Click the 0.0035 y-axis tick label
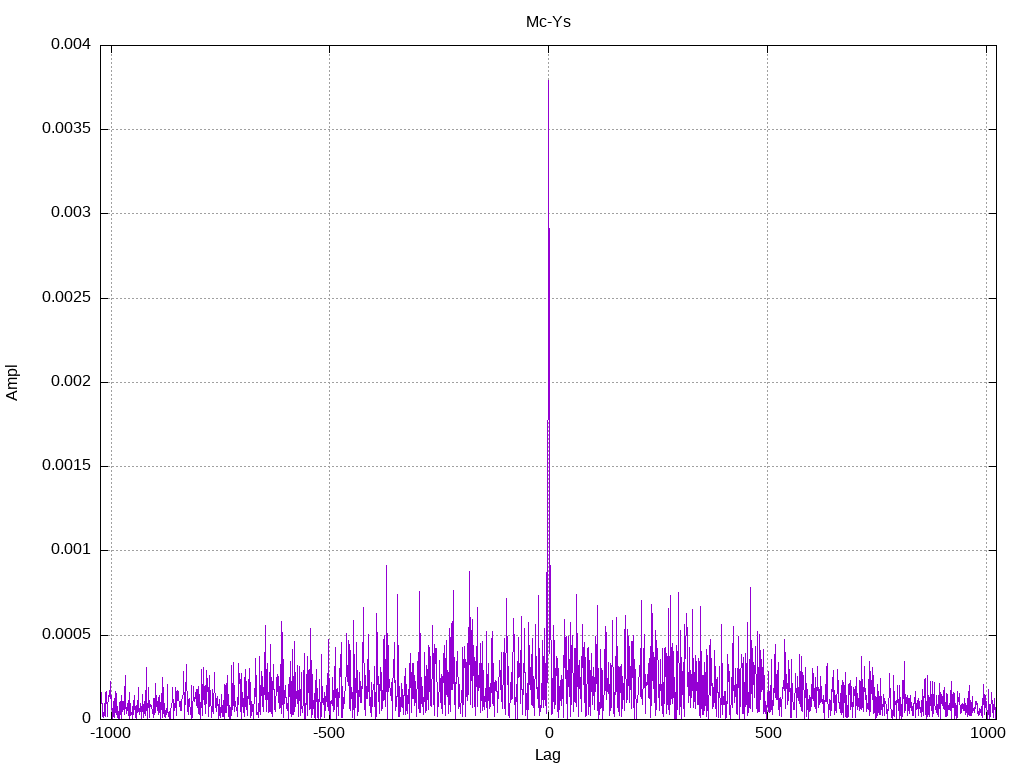Screen dimensions: 1024x768 tap(66, 129)
